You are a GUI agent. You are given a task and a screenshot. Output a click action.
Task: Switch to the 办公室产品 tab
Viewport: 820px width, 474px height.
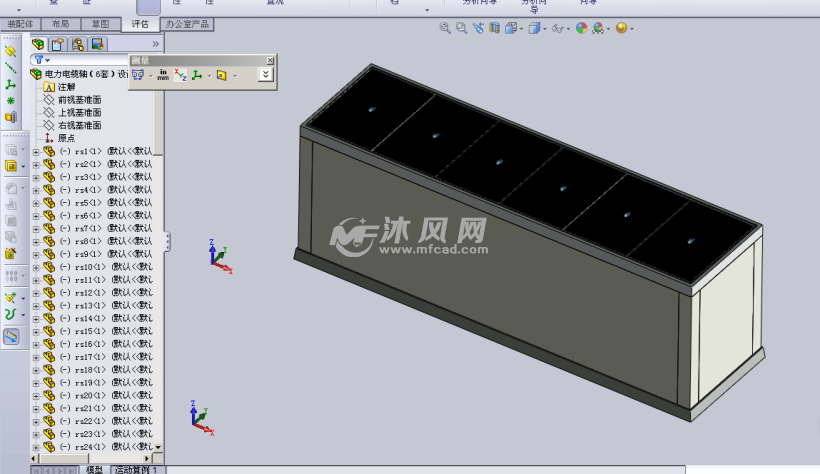tap(187, 24)
